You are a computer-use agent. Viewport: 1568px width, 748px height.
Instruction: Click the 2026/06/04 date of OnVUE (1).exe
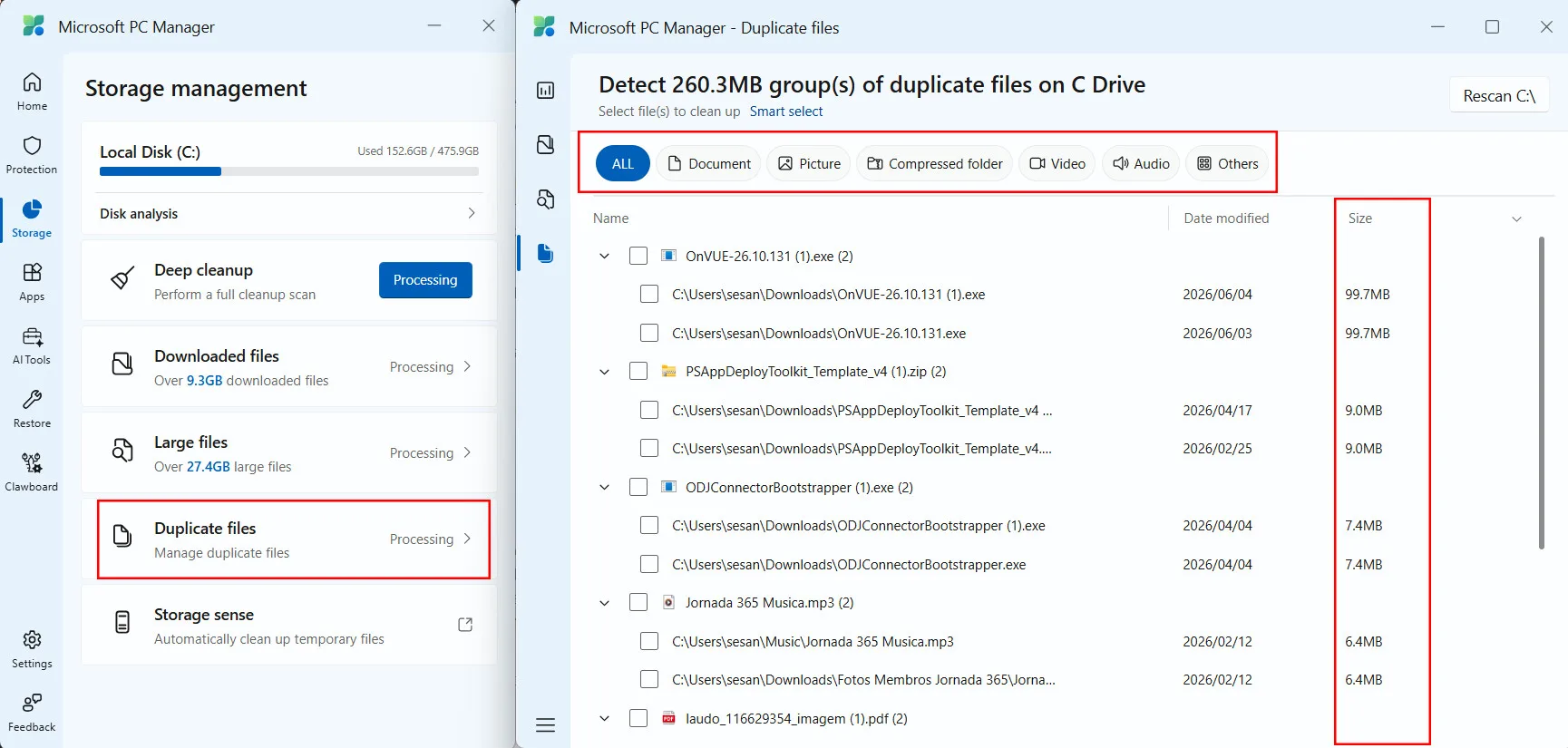(1217, 295)
